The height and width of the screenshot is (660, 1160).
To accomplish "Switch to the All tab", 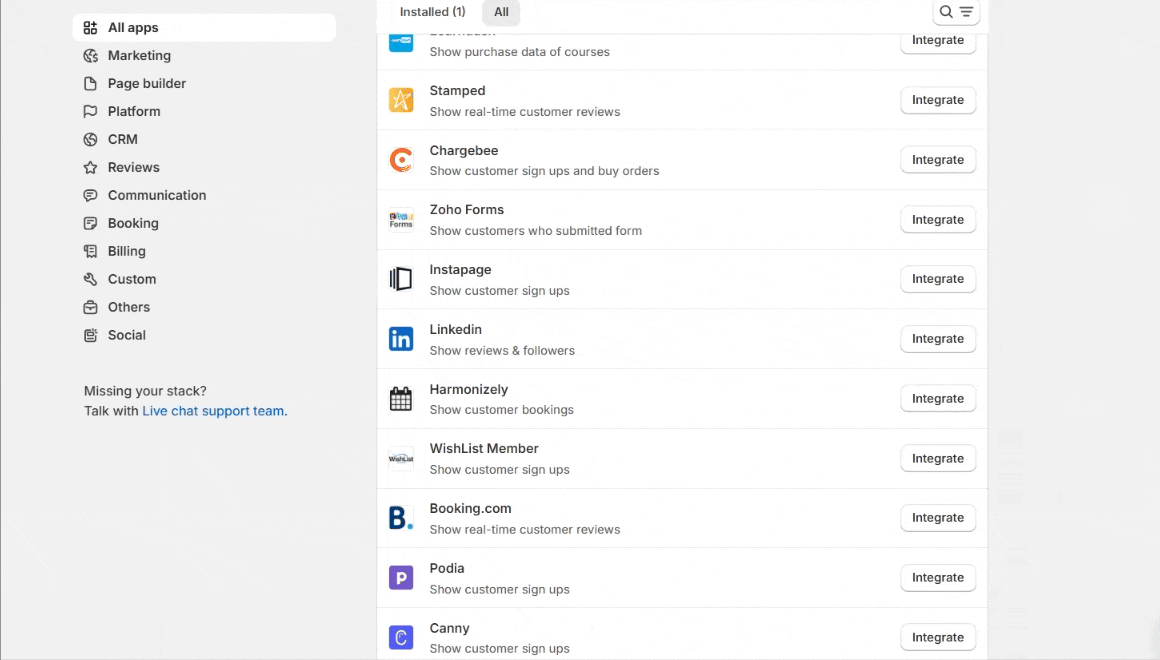I will point(502,12).
